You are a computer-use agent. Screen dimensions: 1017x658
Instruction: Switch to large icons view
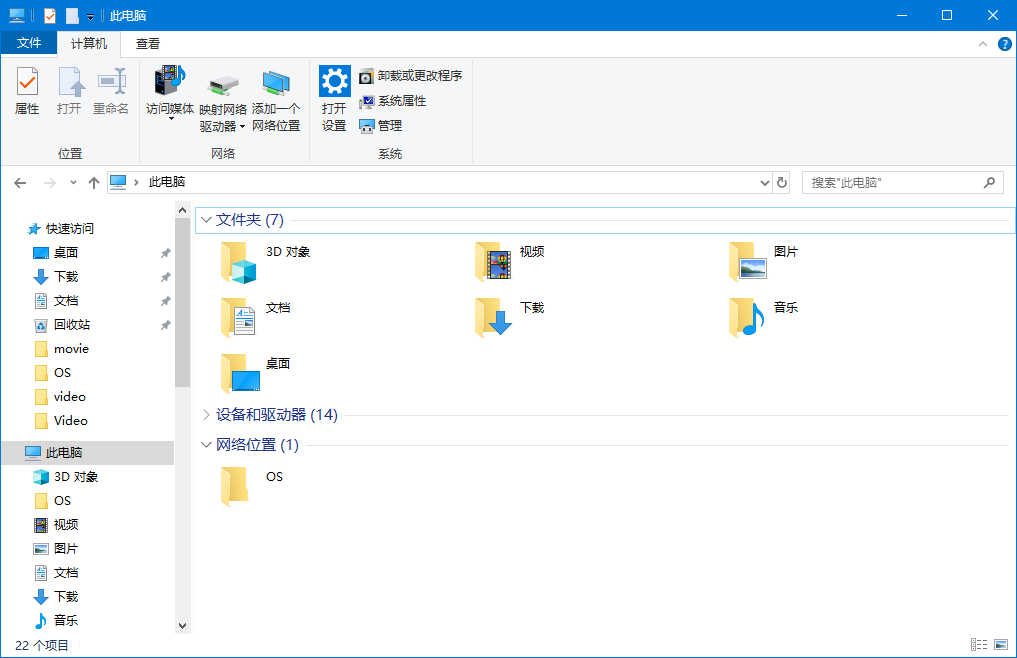click(1001, 644)
